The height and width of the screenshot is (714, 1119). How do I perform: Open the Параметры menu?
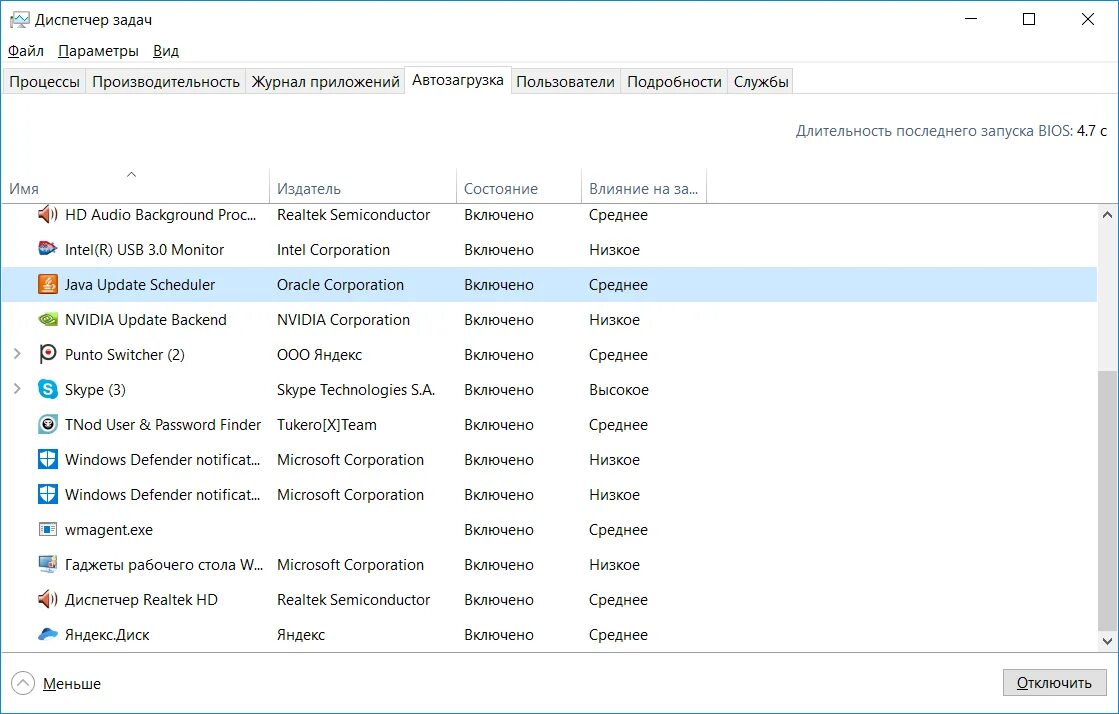point(98,51)
